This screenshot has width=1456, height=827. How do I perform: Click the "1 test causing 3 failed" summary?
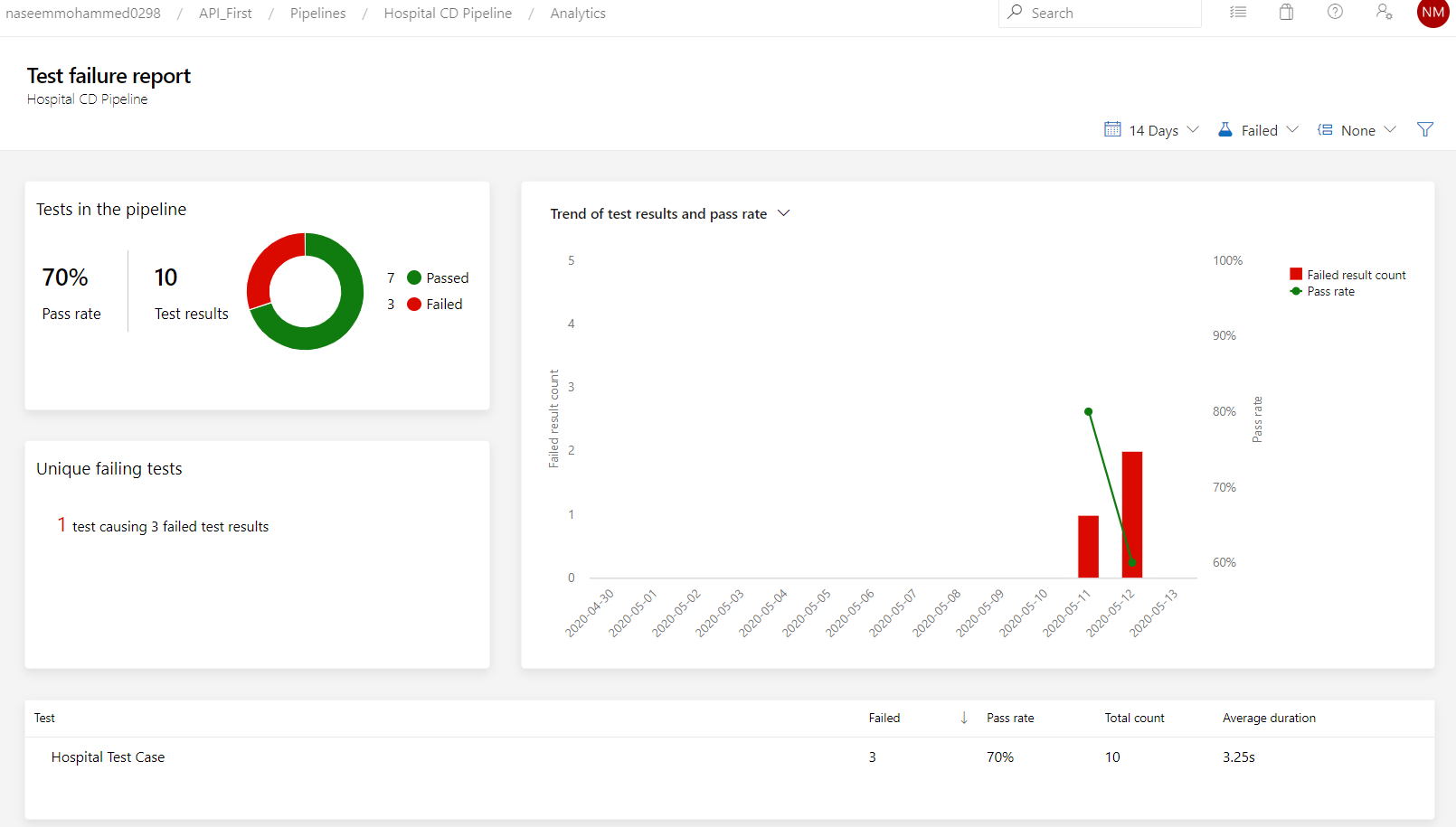(163, 525)
